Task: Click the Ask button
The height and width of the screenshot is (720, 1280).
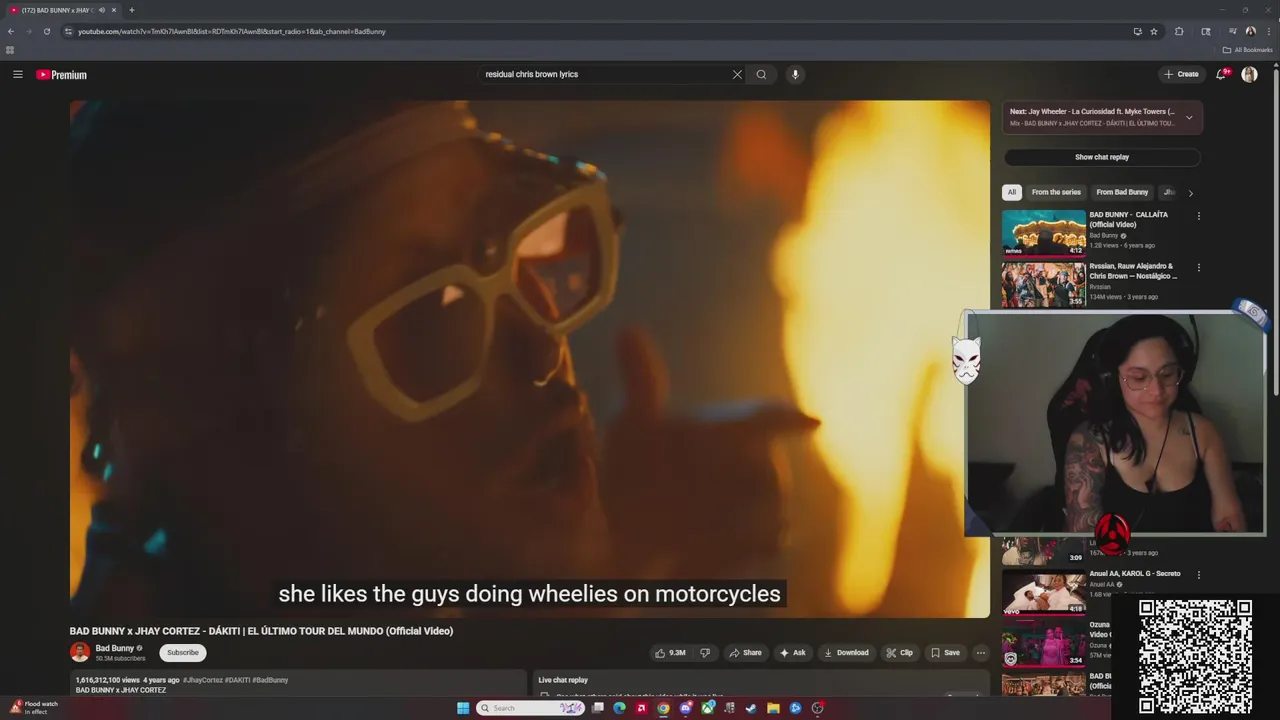Action: [x=792, y=653]
